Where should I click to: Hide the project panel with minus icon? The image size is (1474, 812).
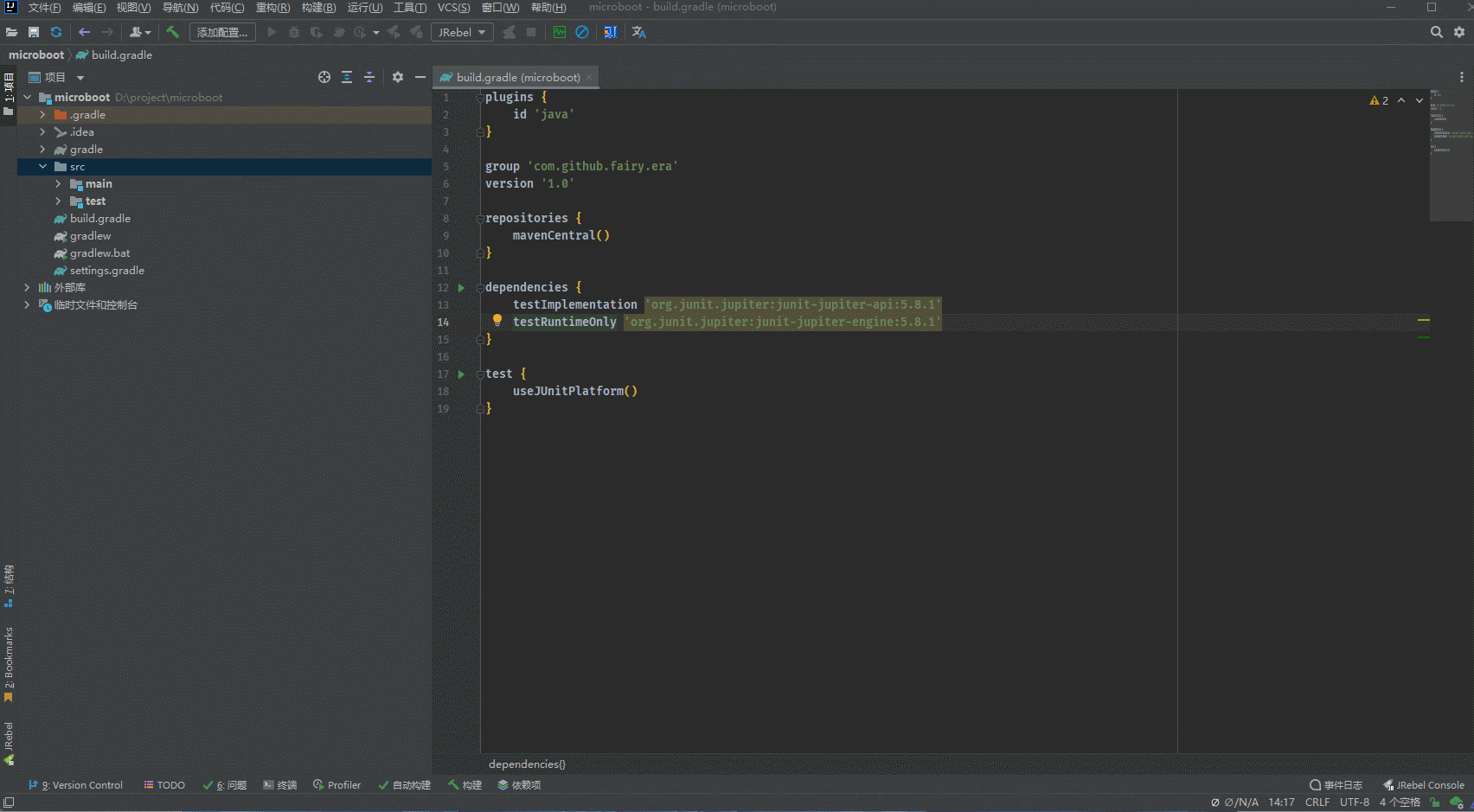(420, 77)
